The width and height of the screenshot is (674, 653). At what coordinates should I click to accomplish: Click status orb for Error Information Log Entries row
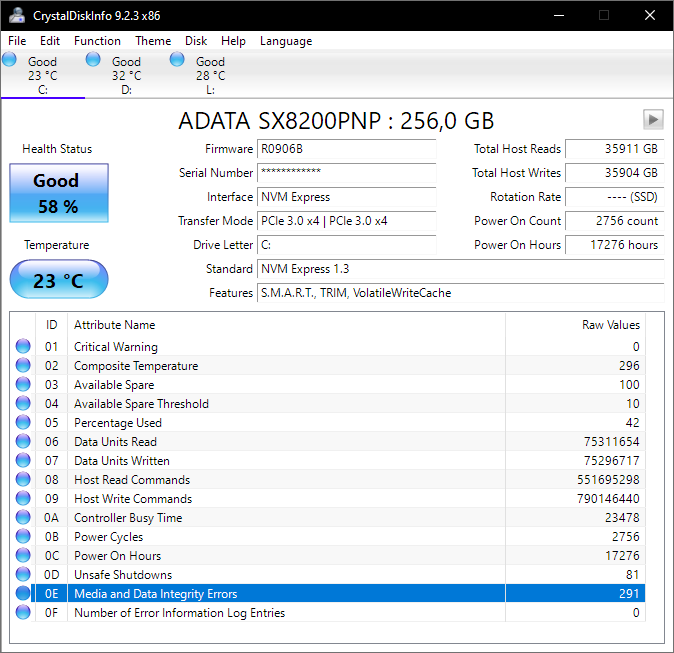click(x=23, y=612)
